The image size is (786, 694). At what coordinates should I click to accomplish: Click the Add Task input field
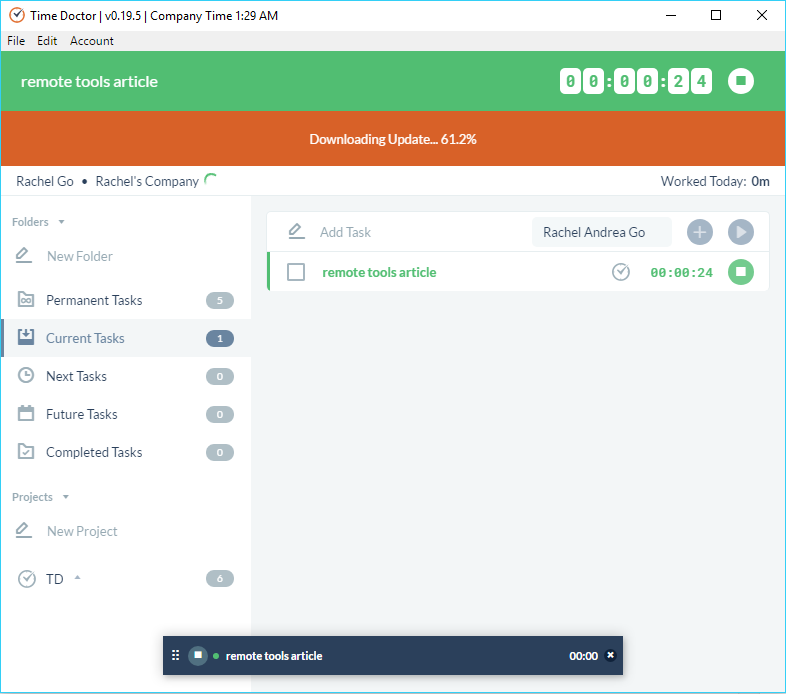coord(421,232)
